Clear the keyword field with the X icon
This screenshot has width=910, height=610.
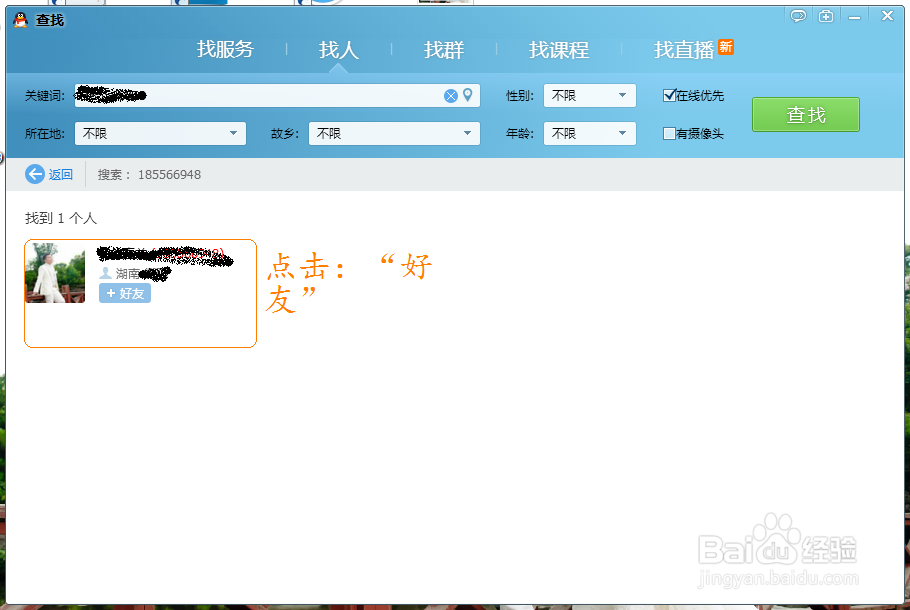[452, 95]
